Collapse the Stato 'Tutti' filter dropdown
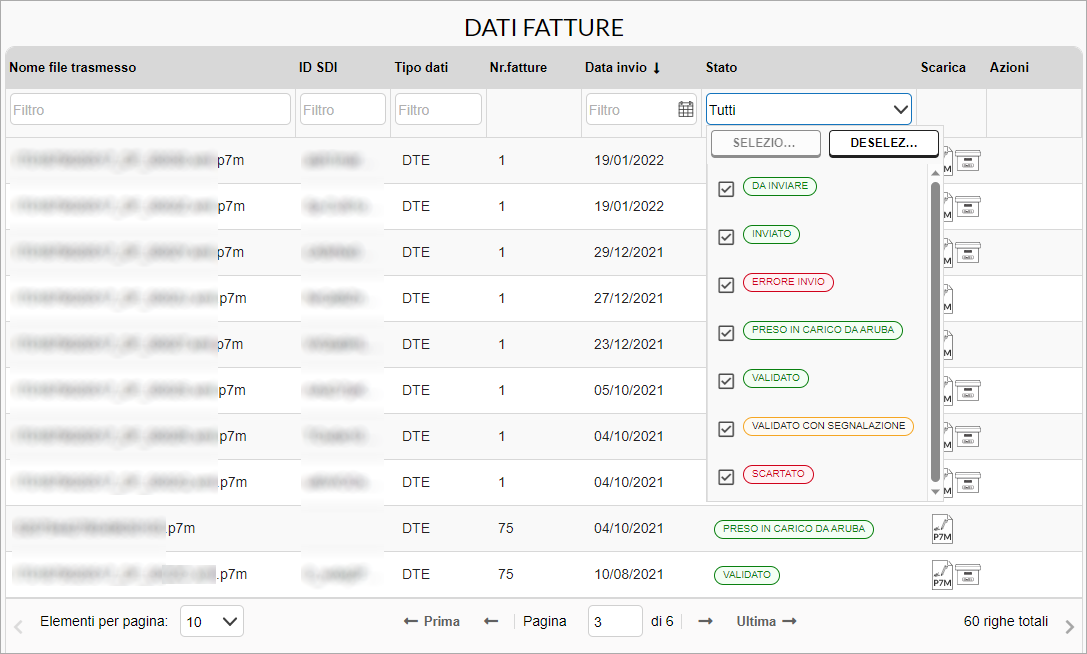This screenshot has height=654, width=1087. [898, 110]
